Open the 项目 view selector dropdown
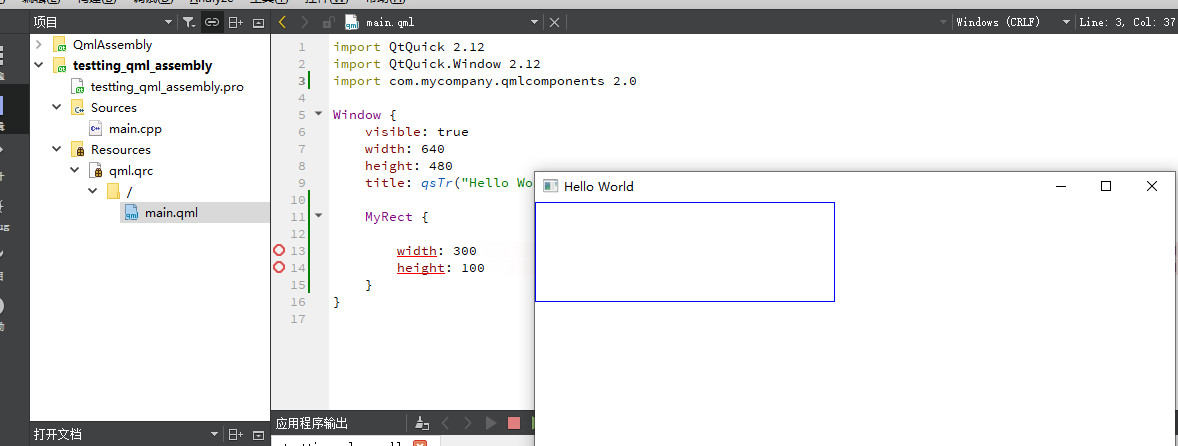1178x446 pixels. coord(168,23)
